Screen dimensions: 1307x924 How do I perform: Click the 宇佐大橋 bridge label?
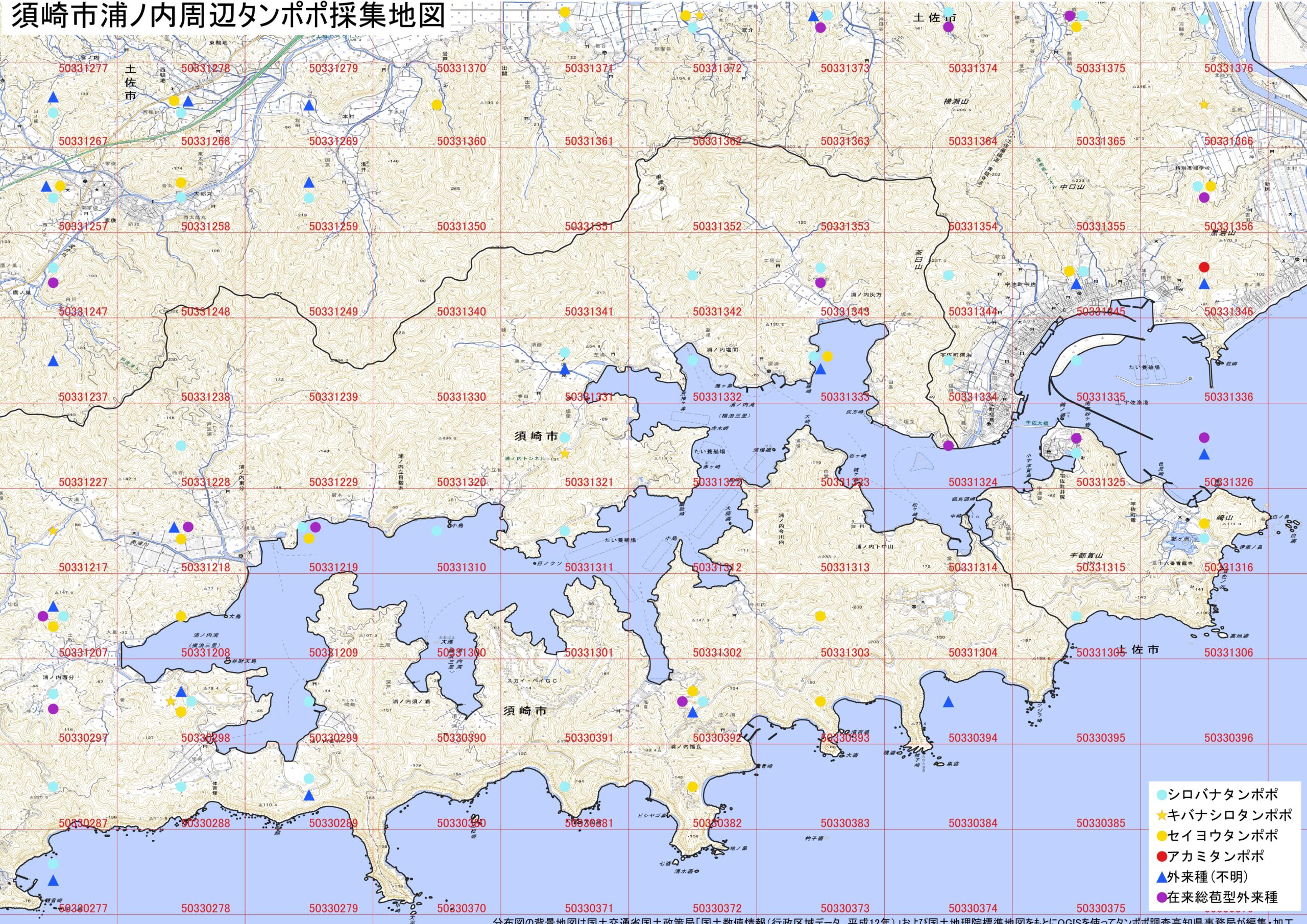[x=1036, y=424]
